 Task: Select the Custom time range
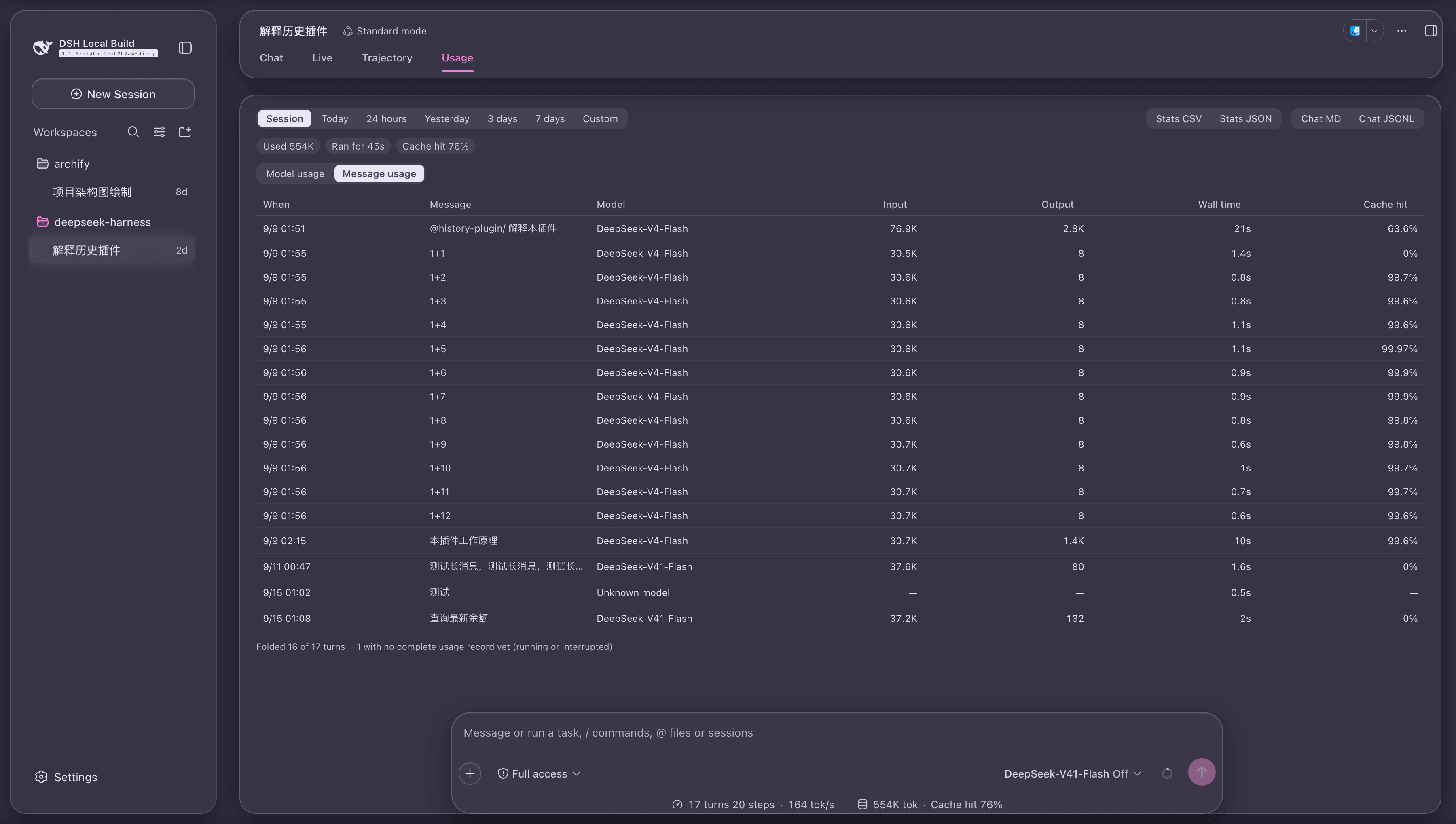click(x=600, y=119)
